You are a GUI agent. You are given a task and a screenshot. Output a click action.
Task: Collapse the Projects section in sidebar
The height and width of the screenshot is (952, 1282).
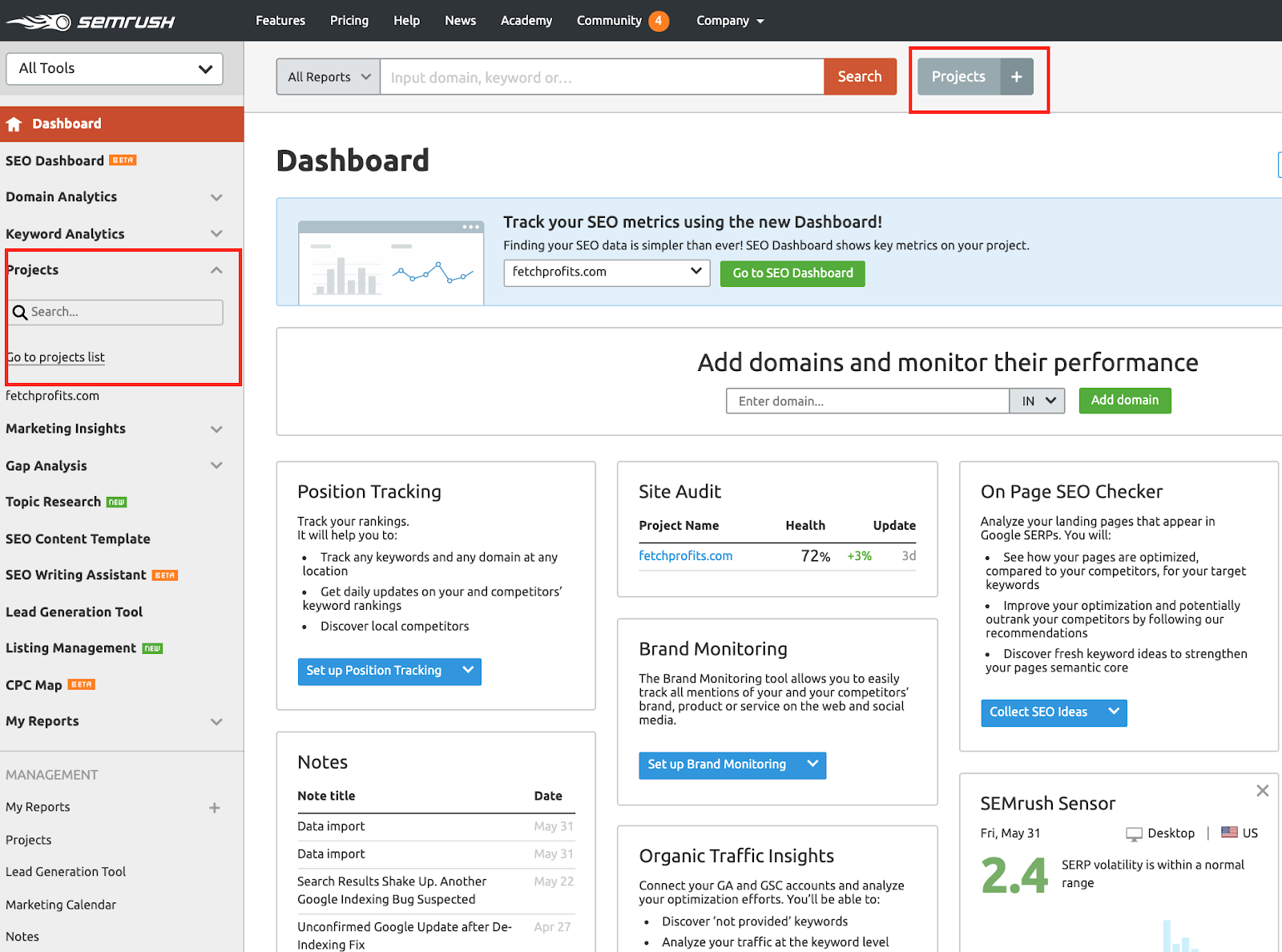[x=216, y=270]
